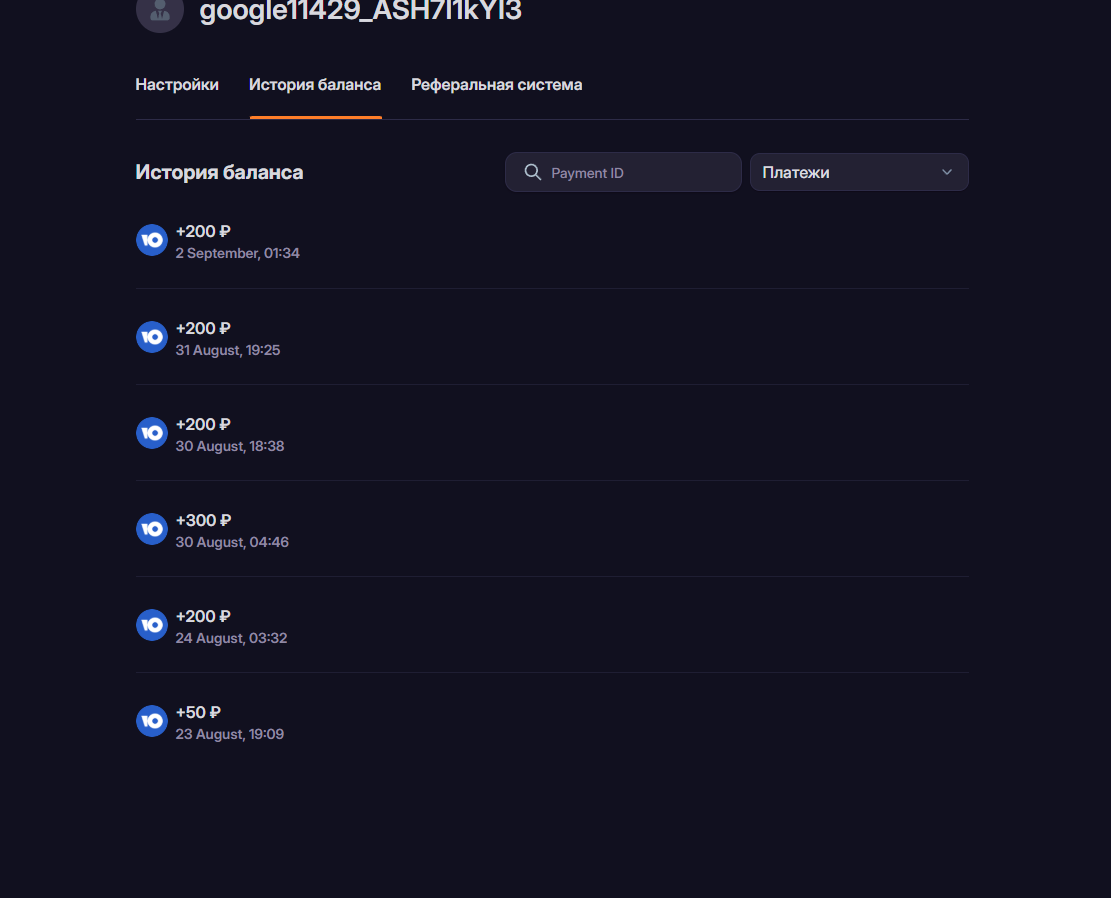
Task: Select +200 ₽ amount dated 30 August 18:38
Action: pos(203,425)
